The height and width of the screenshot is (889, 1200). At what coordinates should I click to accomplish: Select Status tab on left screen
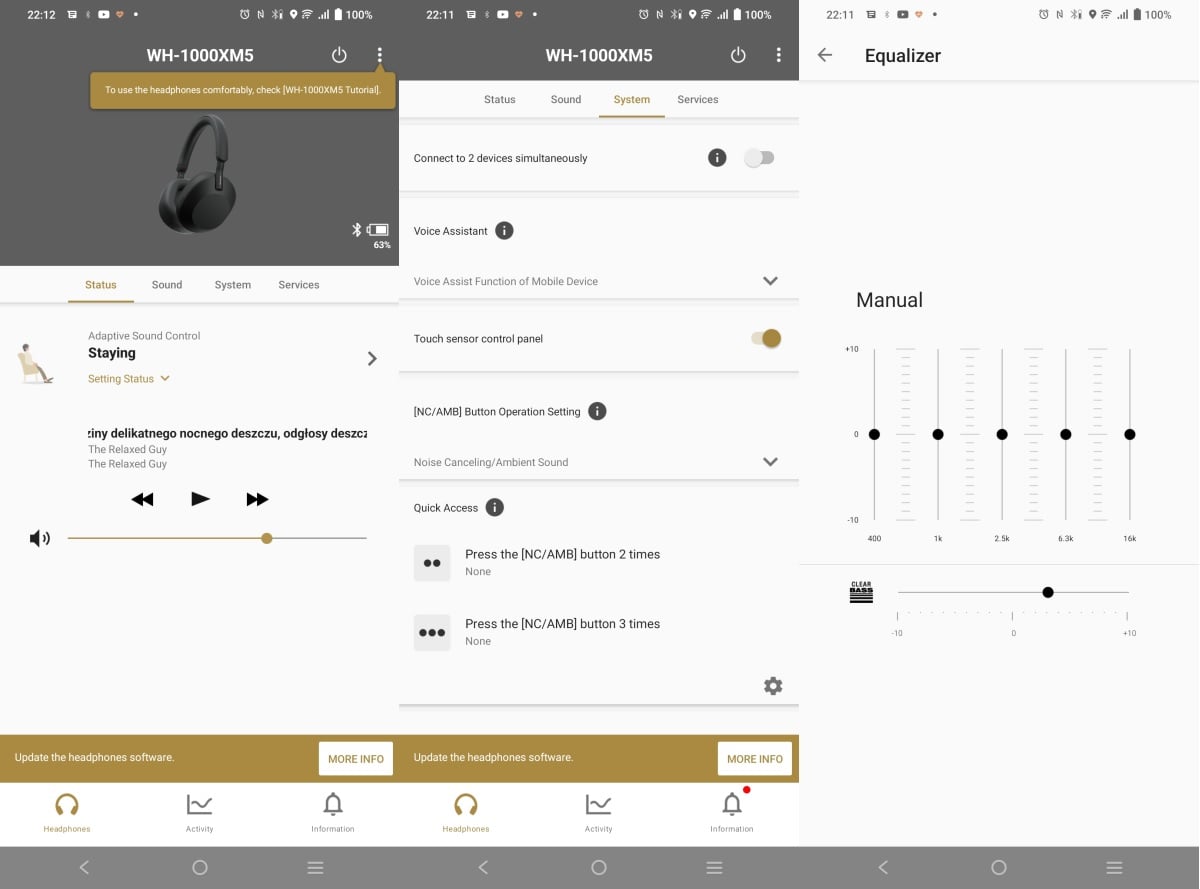pos(101,285)
